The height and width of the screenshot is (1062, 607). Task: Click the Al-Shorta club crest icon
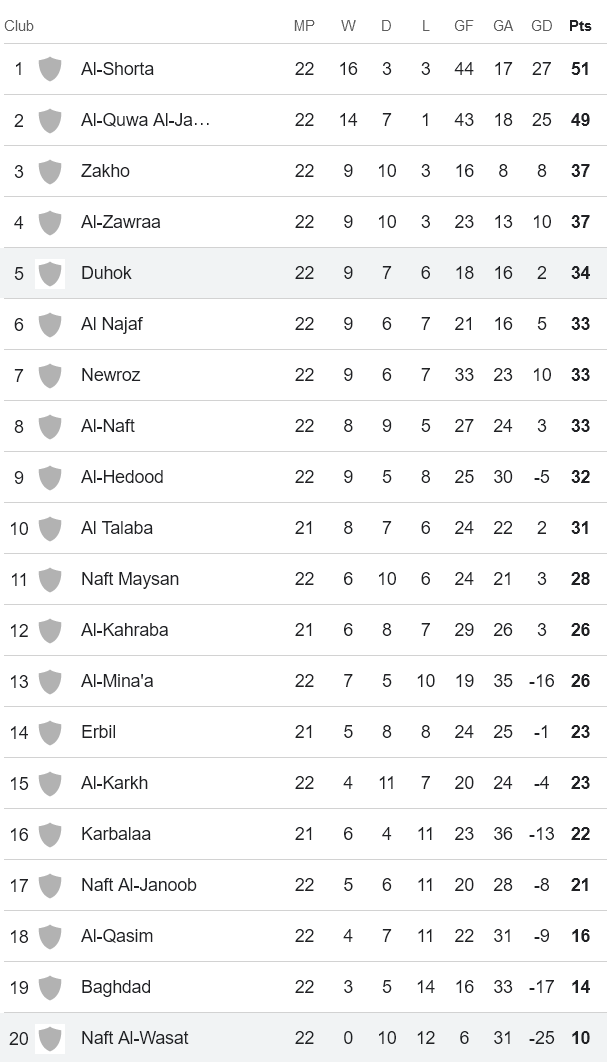(x=50, y=69)
